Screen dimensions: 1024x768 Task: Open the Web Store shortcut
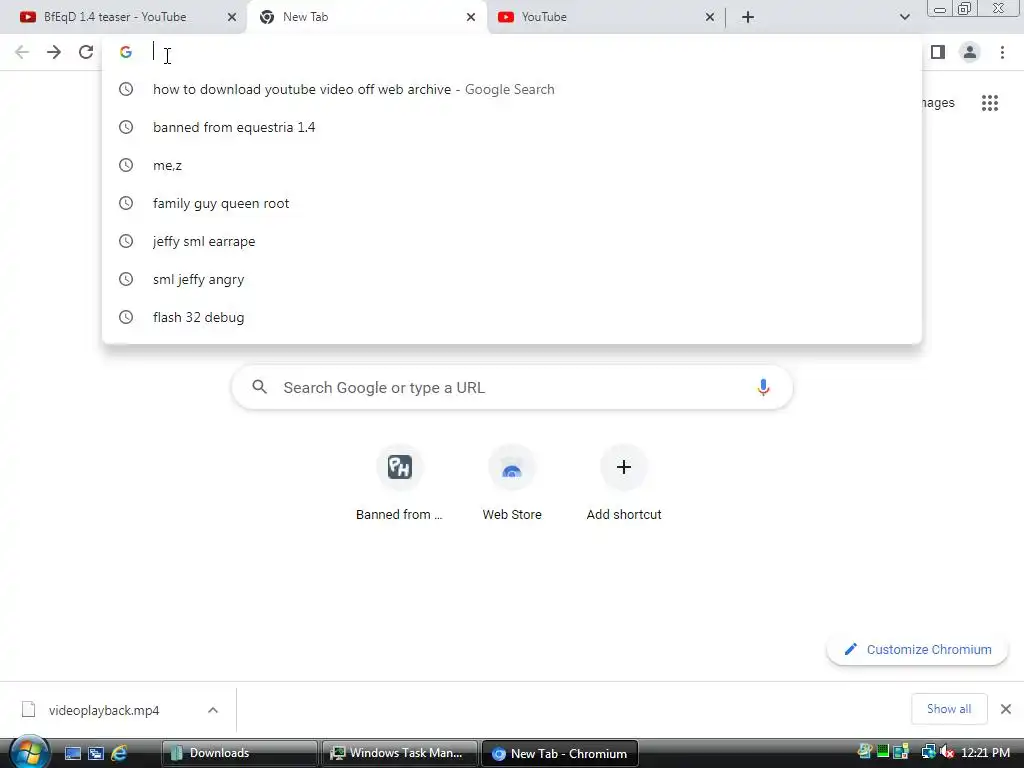point(512,483)
